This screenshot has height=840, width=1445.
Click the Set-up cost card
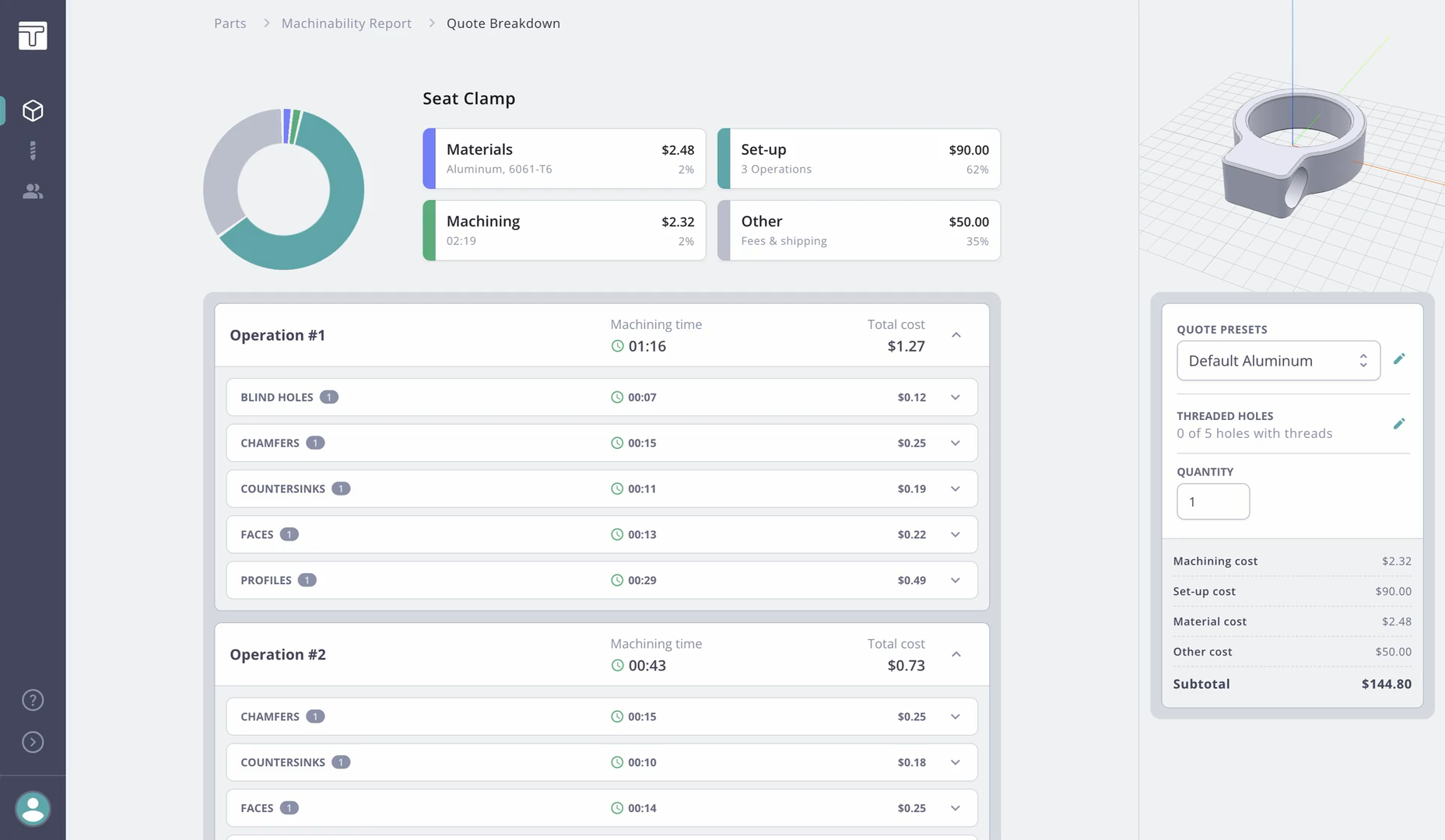tap(858, 158)
